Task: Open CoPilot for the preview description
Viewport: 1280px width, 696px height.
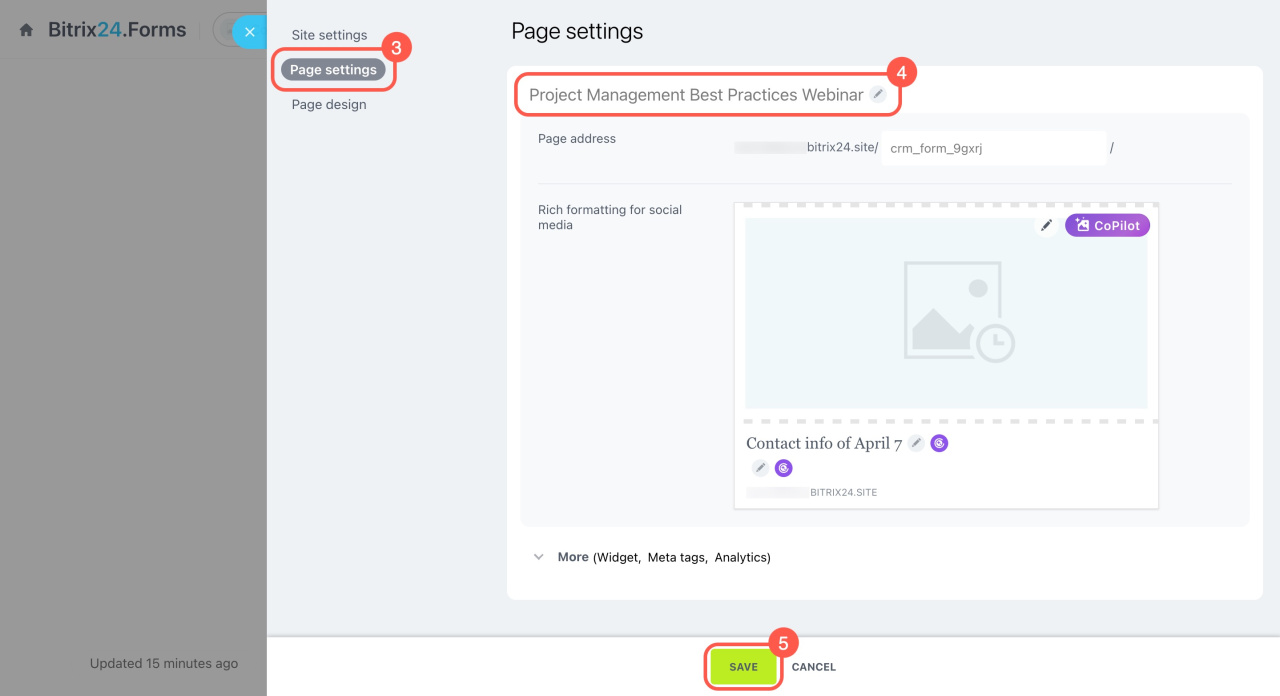Action: pos(784,467)
